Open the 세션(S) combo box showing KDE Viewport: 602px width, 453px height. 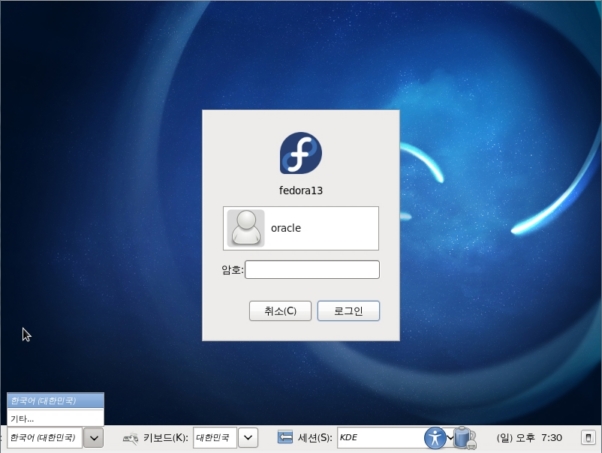381,437
